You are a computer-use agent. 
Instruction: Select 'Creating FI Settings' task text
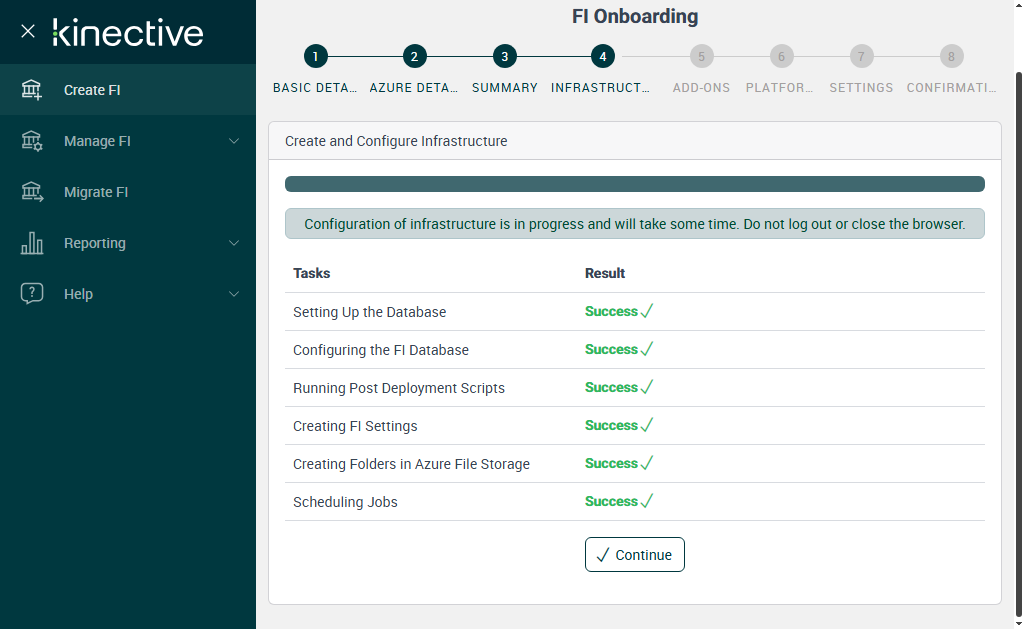tap(355, 426)
